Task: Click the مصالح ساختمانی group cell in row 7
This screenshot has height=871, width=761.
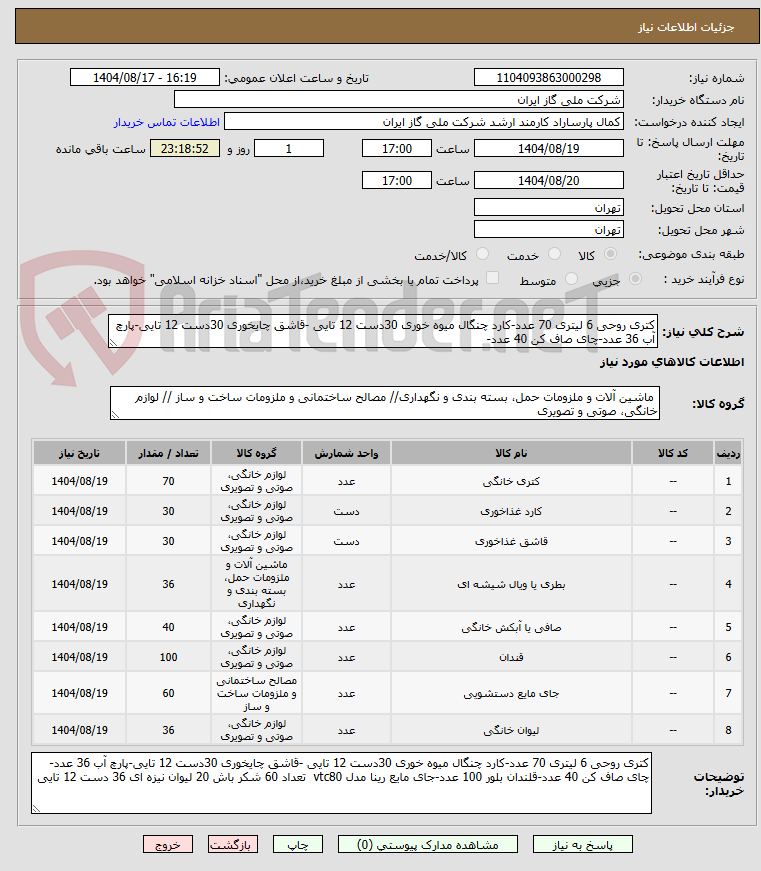Action: 256,693
